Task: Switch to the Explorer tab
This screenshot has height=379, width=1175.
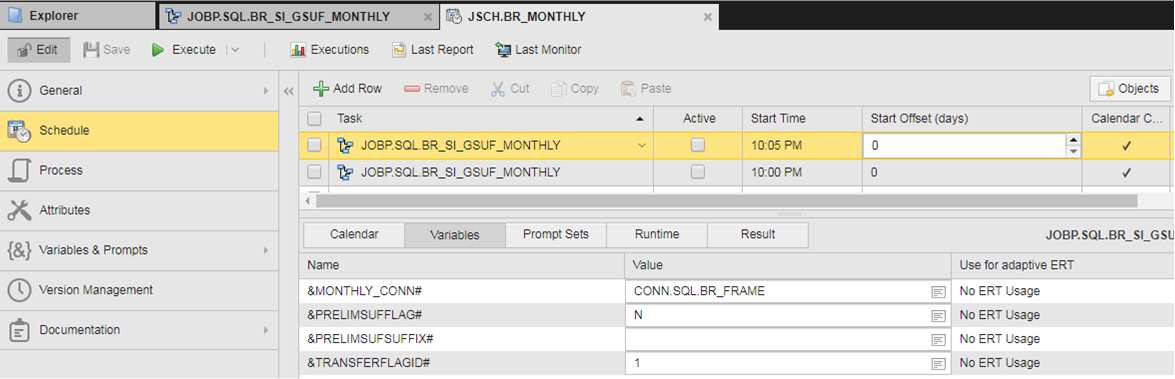Action: (x=78, y=16)
